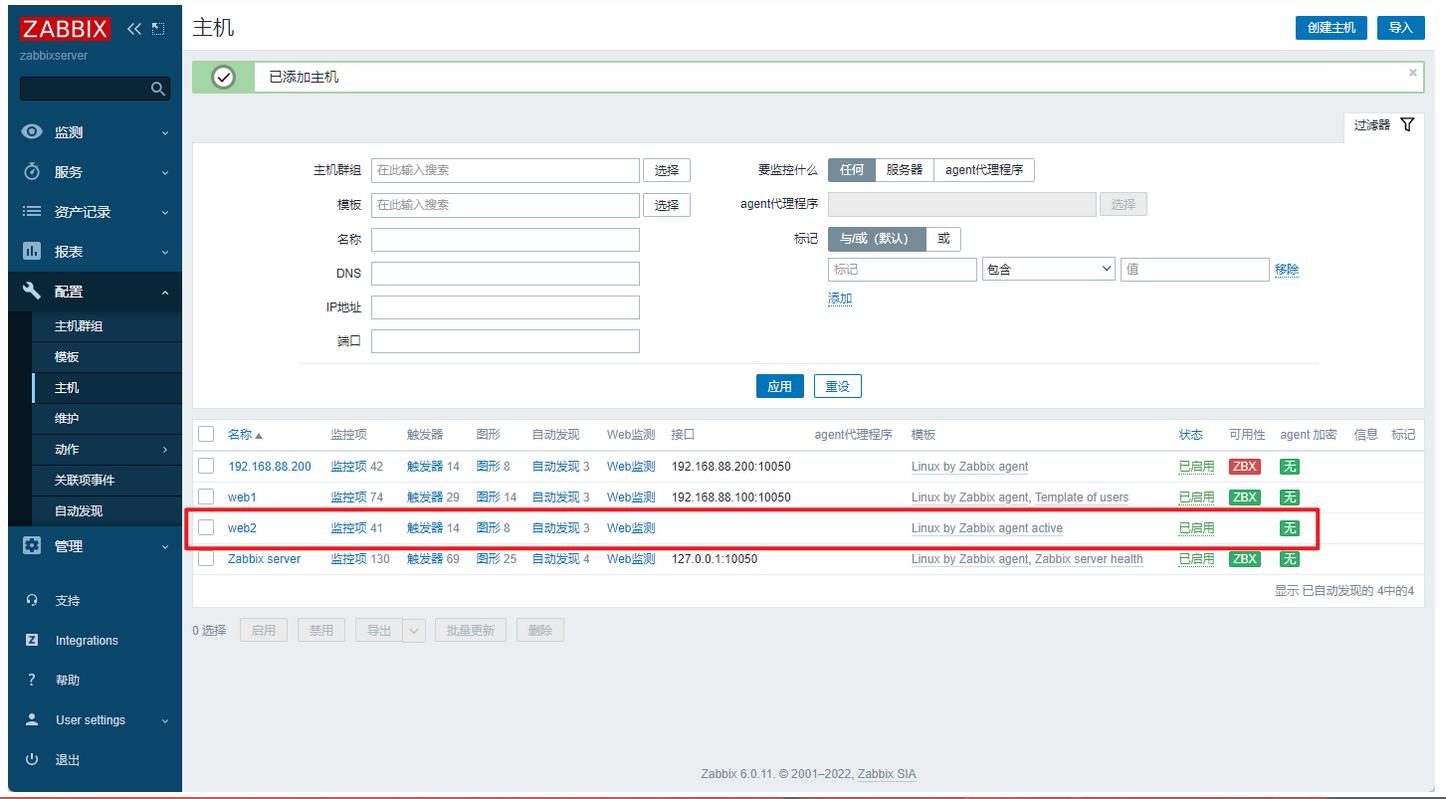Click the Integrations Z icon

[x=32, y=640]
